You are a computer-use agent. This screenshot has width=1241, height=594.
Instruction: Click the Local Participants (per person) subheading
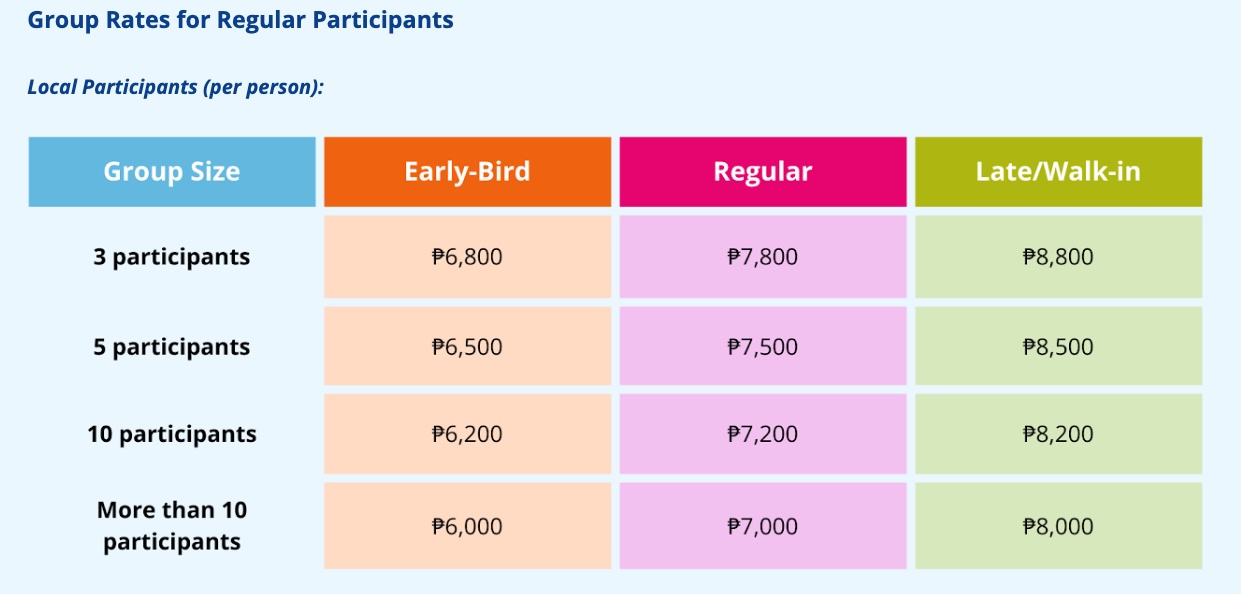[176, 87]
